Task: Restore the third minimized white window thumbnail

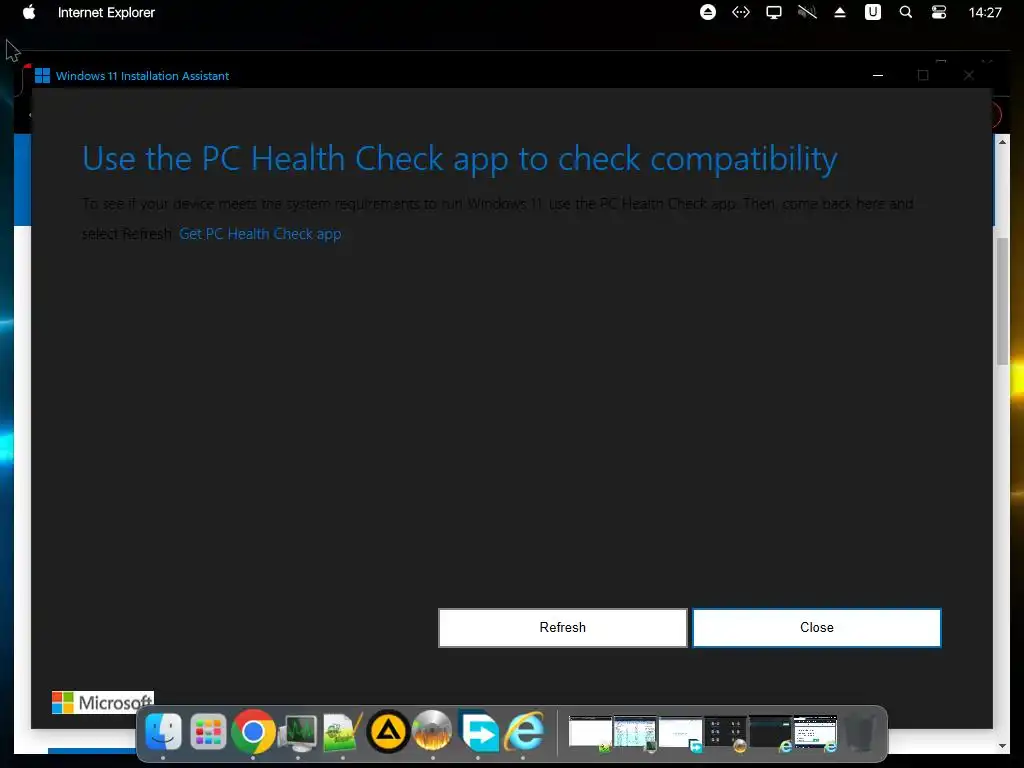Action: [680, 732]
